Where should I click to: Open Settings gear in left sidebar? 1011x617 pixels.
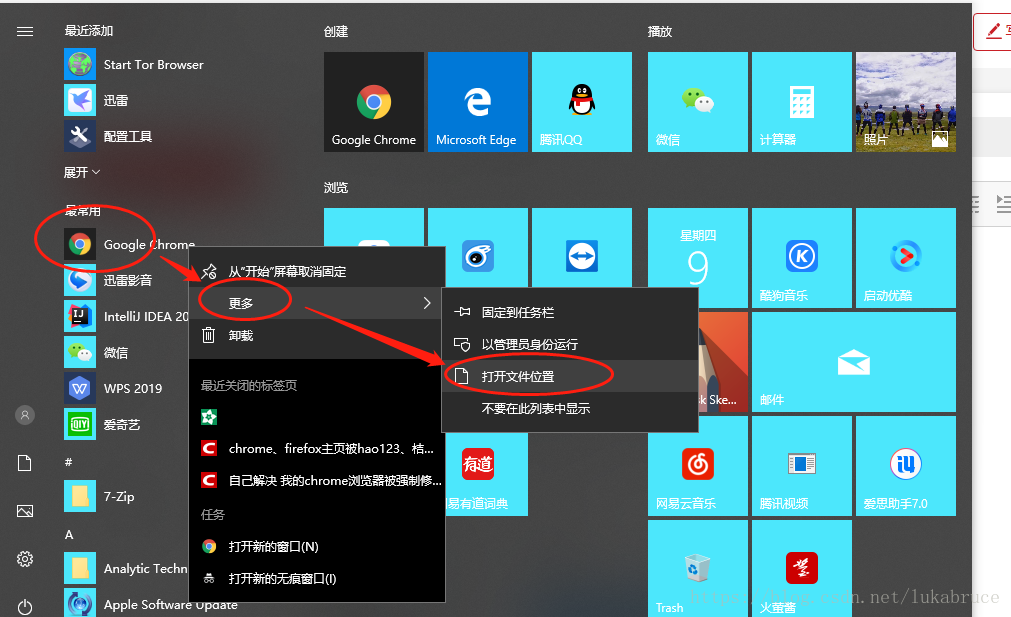[25, 559]
